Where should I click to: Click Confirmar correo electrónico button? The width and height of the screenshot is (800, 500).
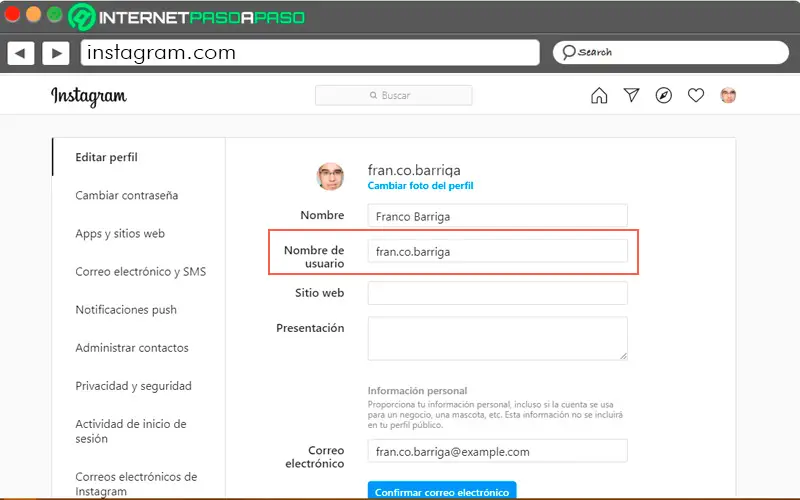(442, 491)
